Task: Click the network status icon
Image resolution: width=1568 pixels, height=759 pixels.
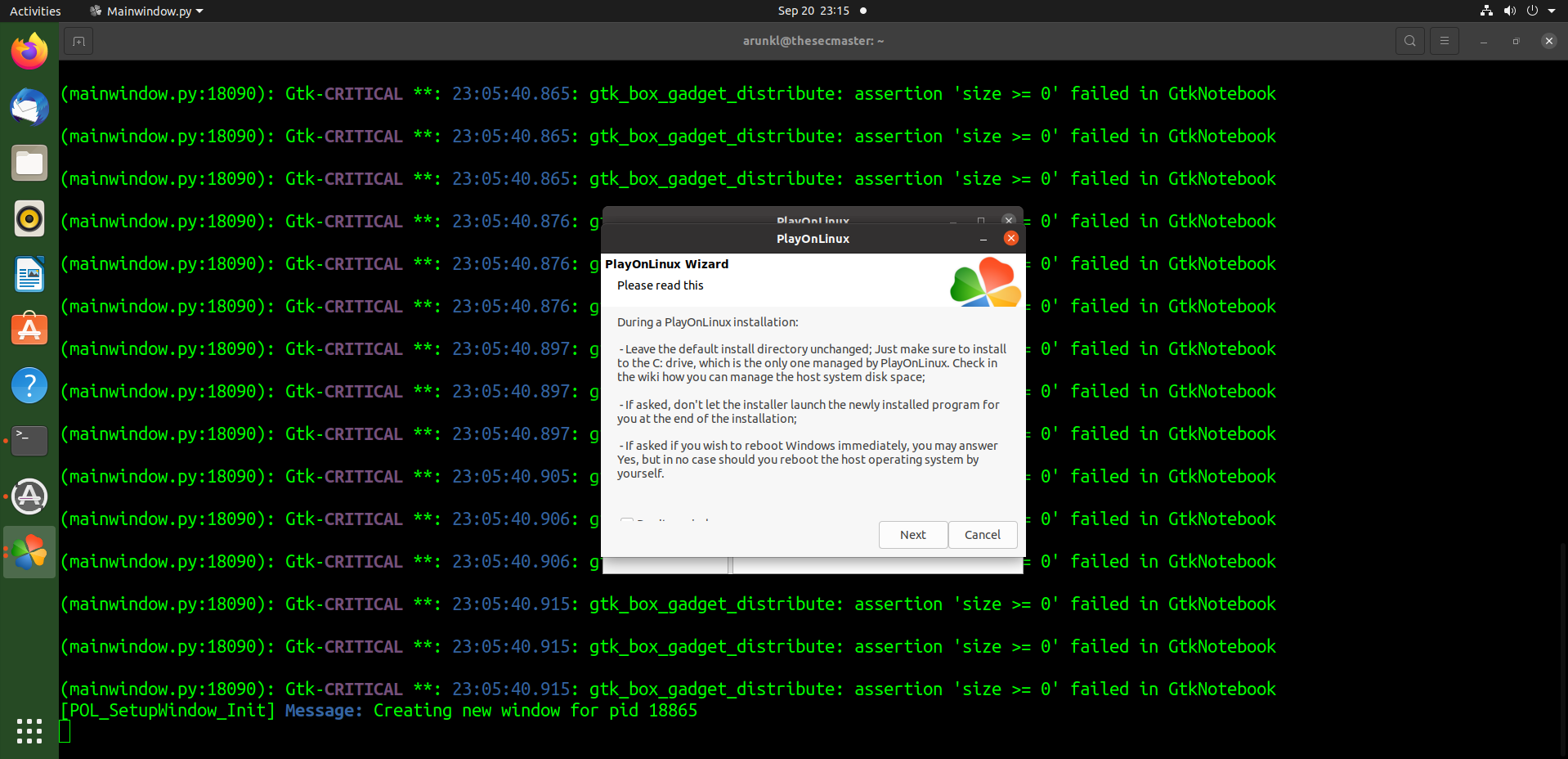Action: (1486, 11)
